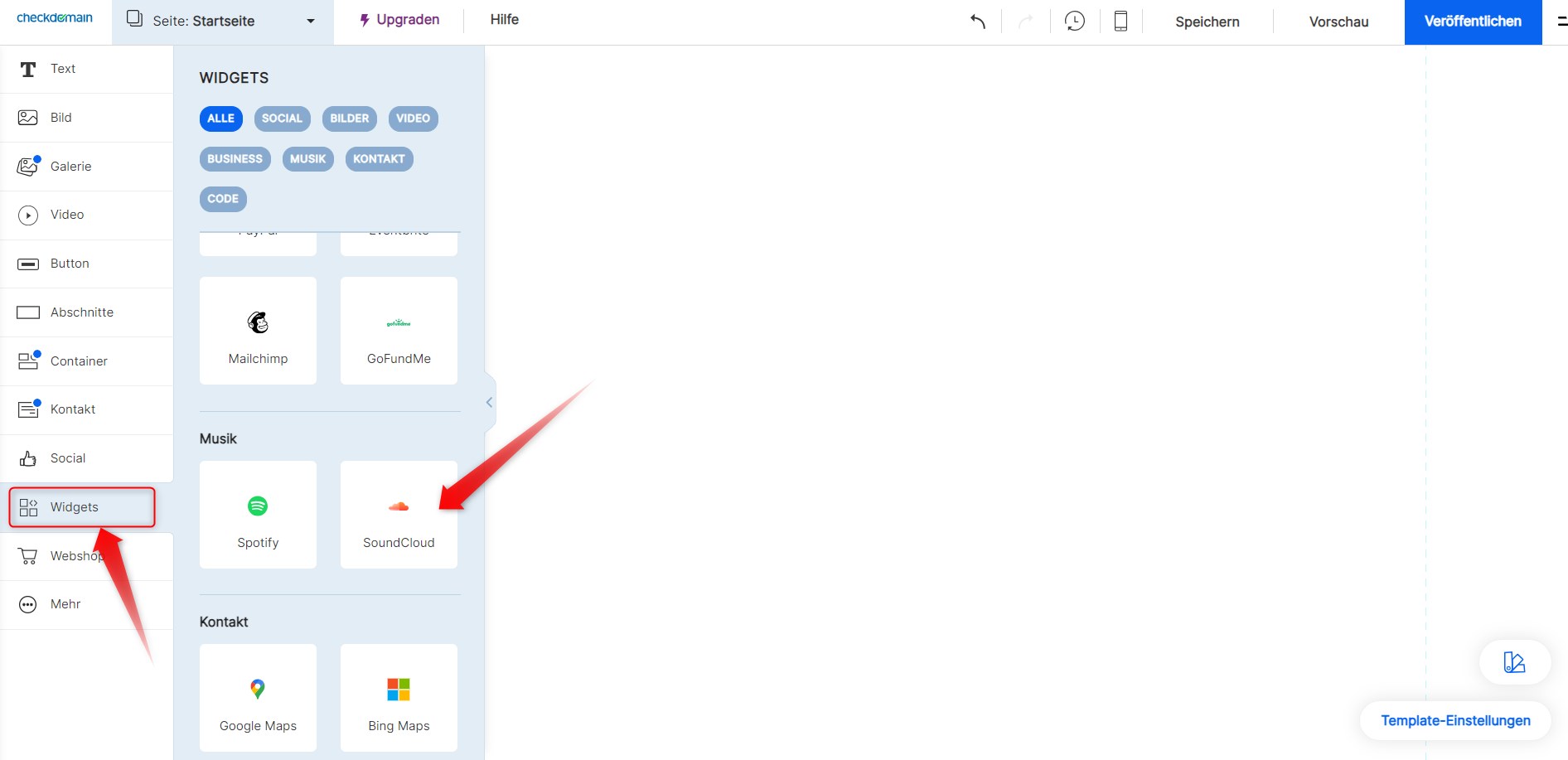The height and width of the screenshot is (760, 1568).
Task: Open the version history clock icon
Action: click(1075, 22)
